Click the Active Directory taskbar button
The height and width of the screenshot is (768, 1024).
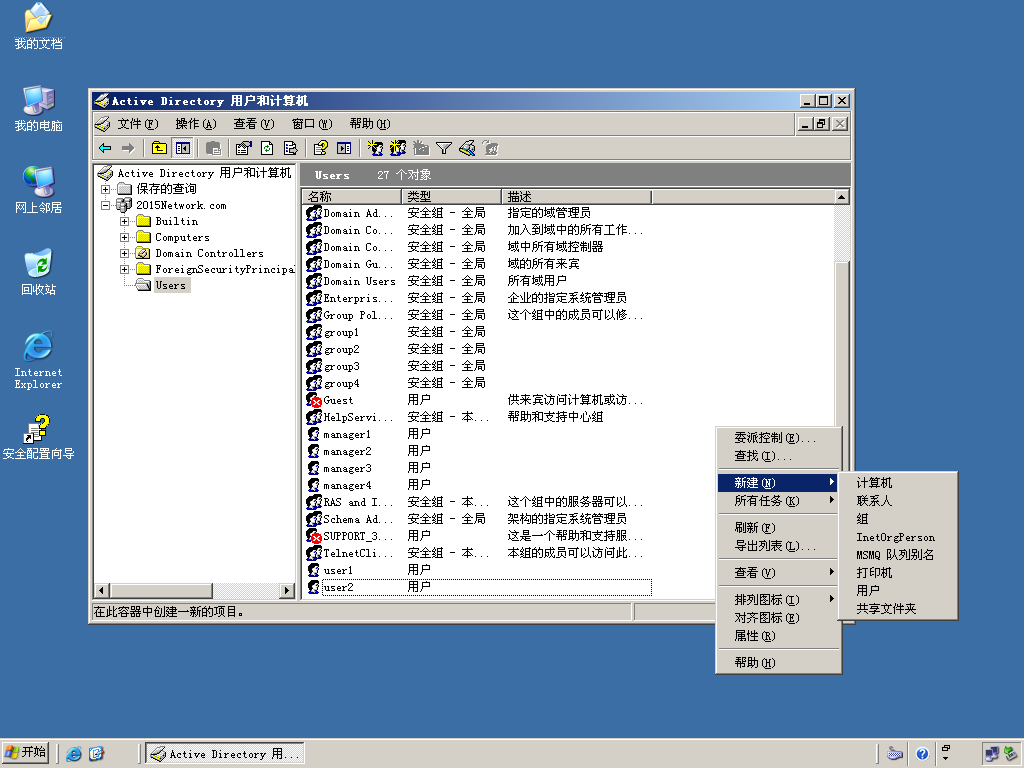click(x=225, y=754)
